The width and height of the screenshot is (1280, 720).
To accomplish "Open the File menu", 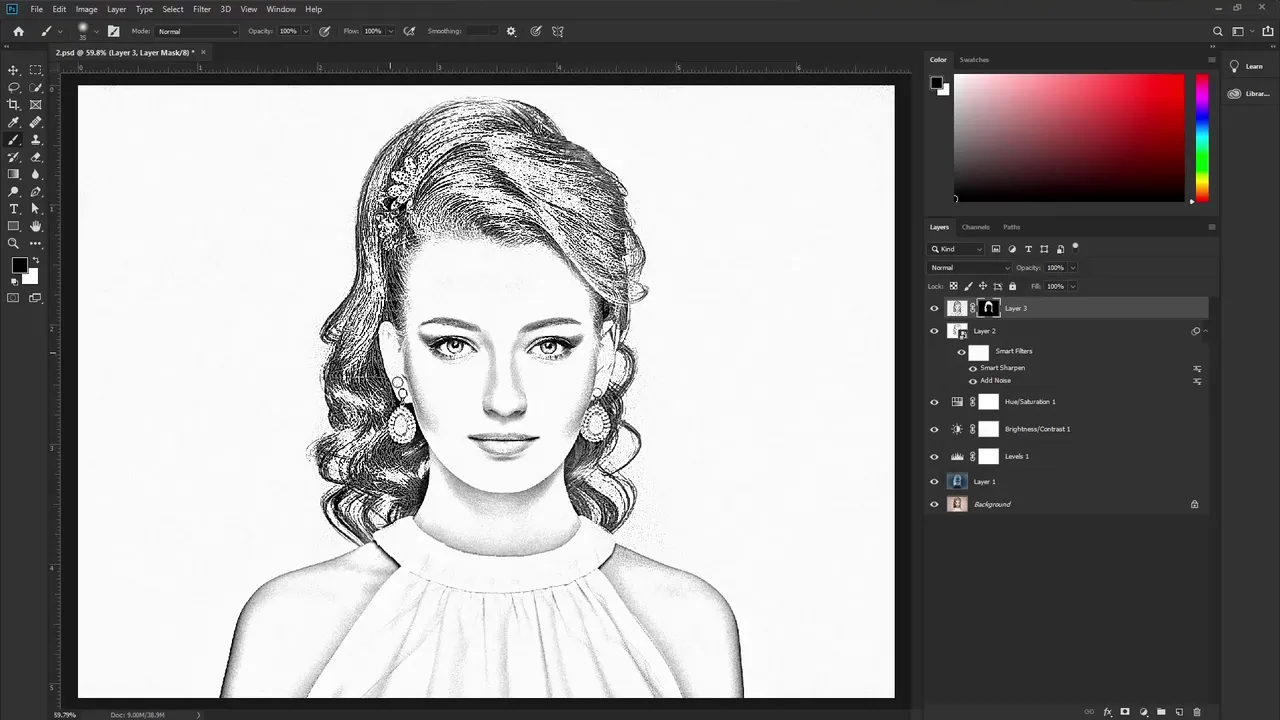I will (37, 9).
